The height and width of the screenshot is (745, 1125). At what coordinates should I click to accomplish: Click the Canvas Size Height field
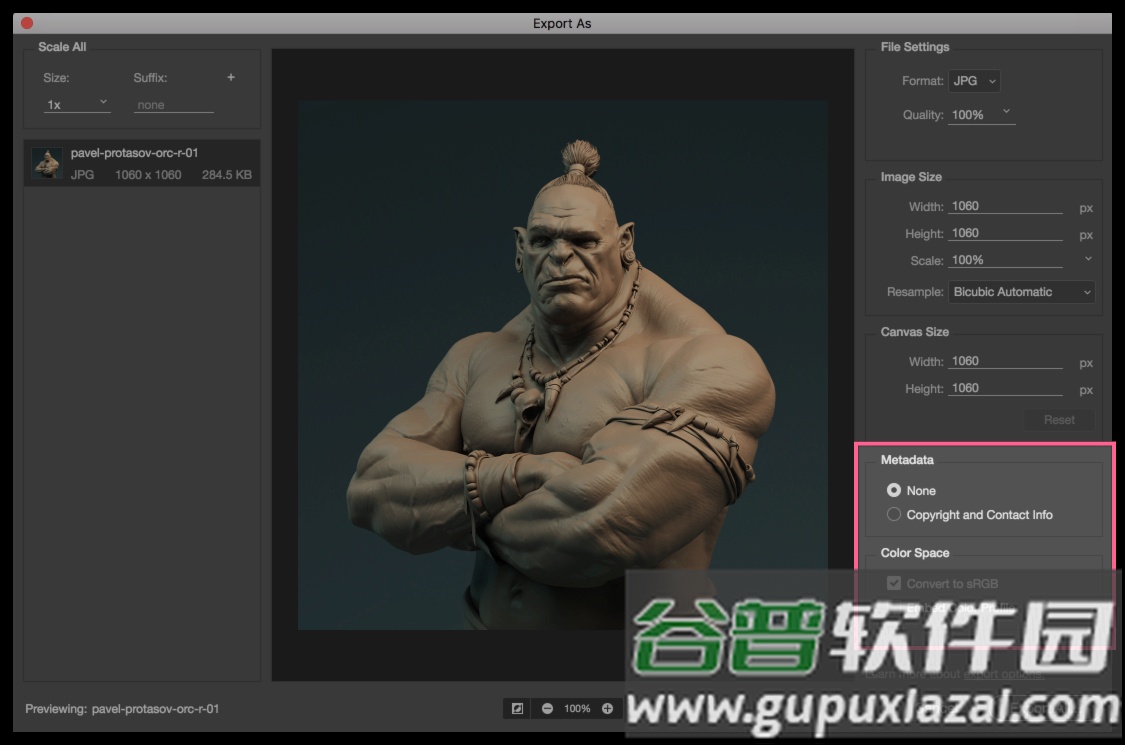point(1005,388)
